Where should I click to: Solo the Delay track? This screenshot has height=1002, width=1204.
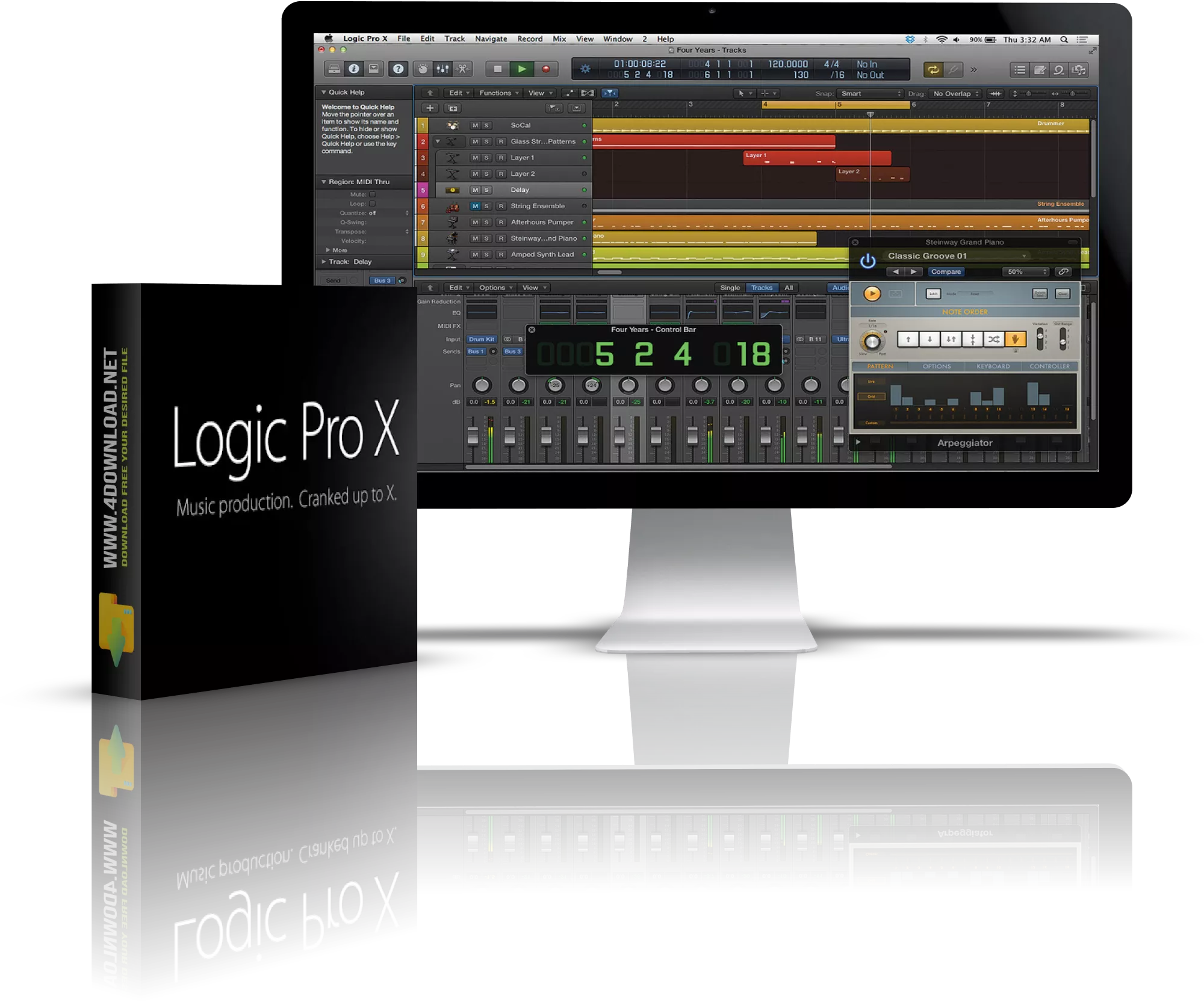[x=486, y=190]
